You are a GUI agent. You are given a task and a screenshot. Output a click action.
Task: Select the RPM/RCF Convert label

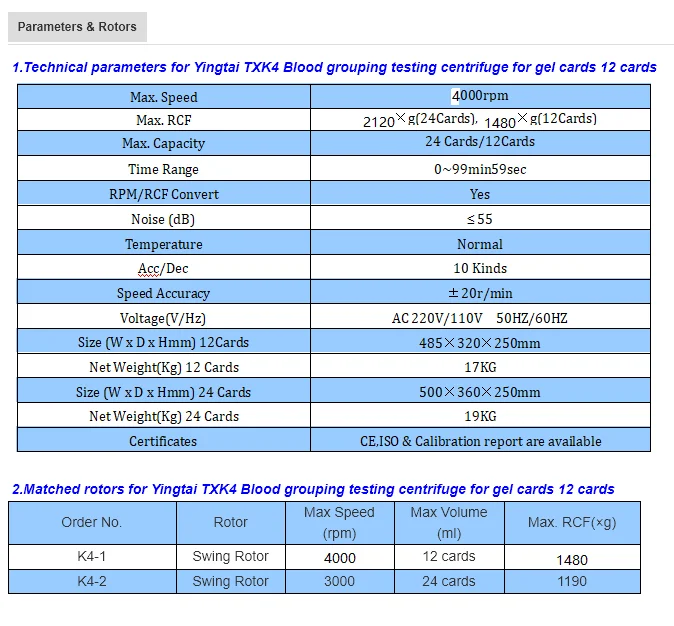point(164,194)
